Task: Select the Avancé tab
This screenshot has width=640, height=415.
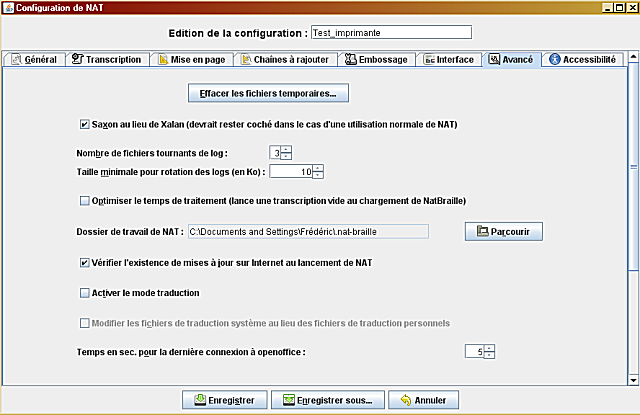Action: [511, 60]
